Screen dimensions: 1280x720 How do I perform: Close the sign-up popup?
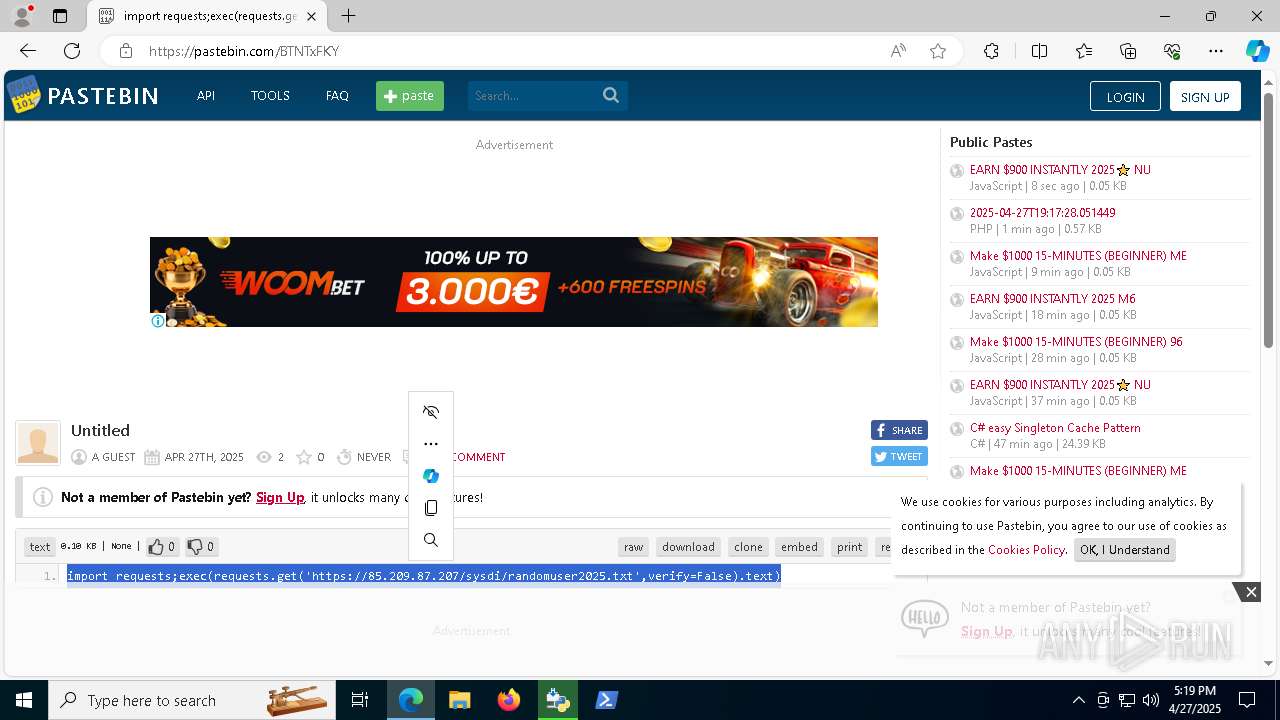(1251, 592)
